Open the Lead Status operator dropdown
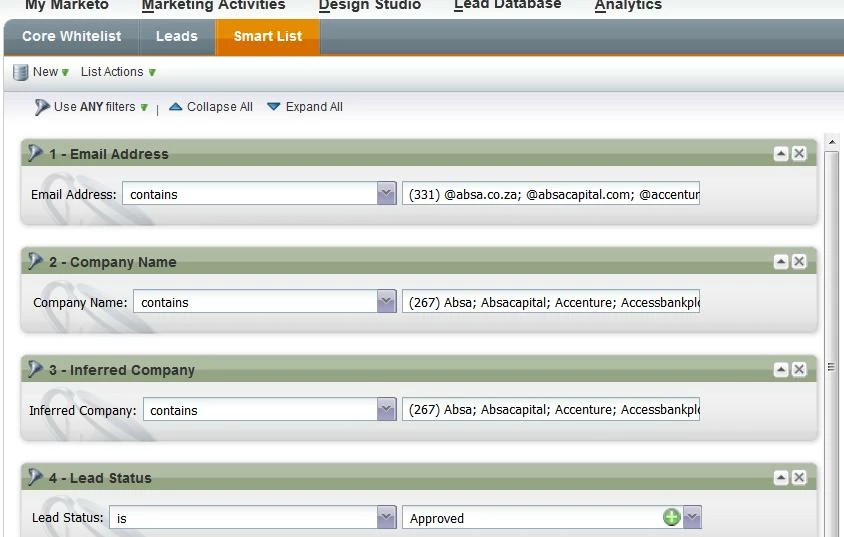Screen dimensions: 844x537 coord(386,518)
